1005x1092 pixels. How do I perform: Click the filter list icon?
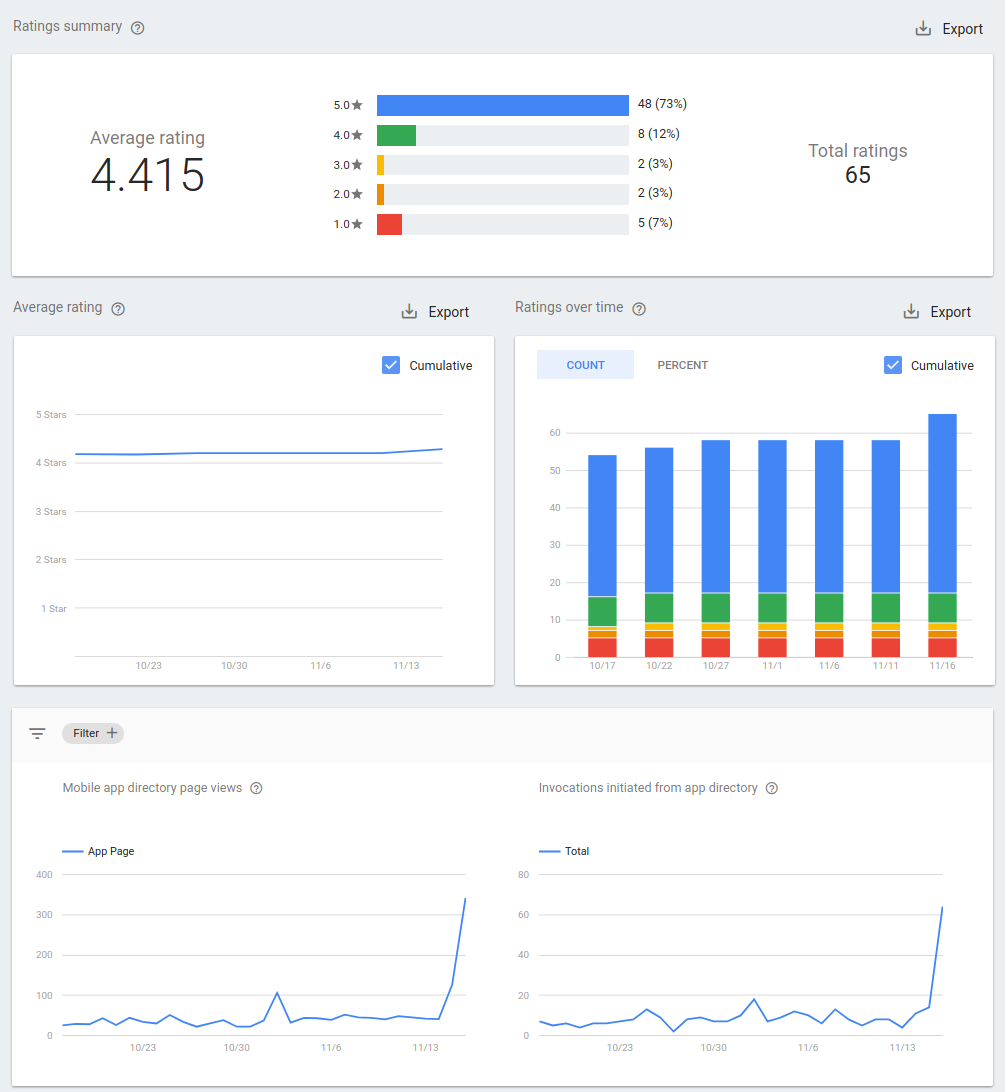coord(37,733)
